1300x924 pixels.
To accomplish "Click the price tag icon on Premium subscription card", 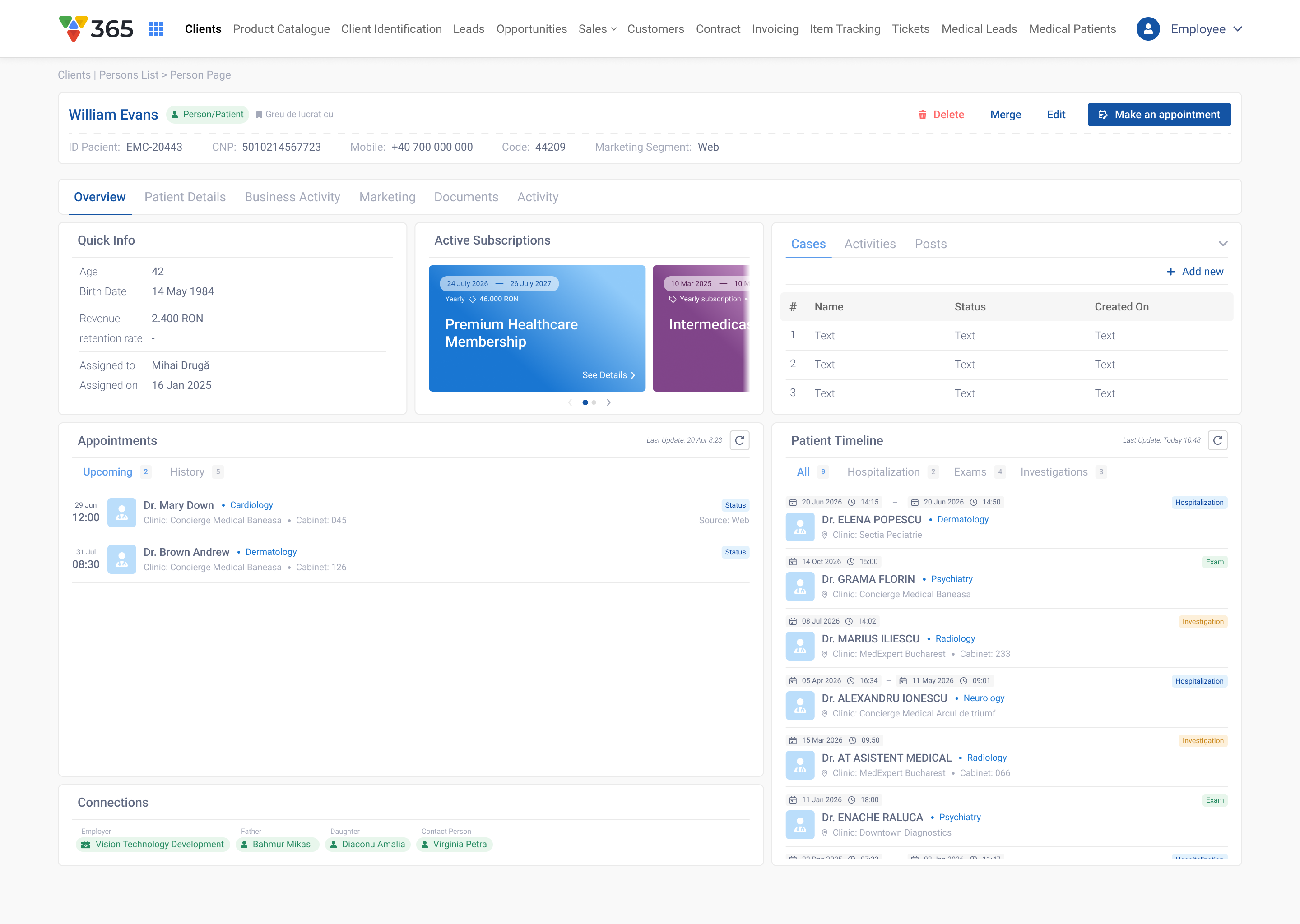I will click(x=472, y=299).
